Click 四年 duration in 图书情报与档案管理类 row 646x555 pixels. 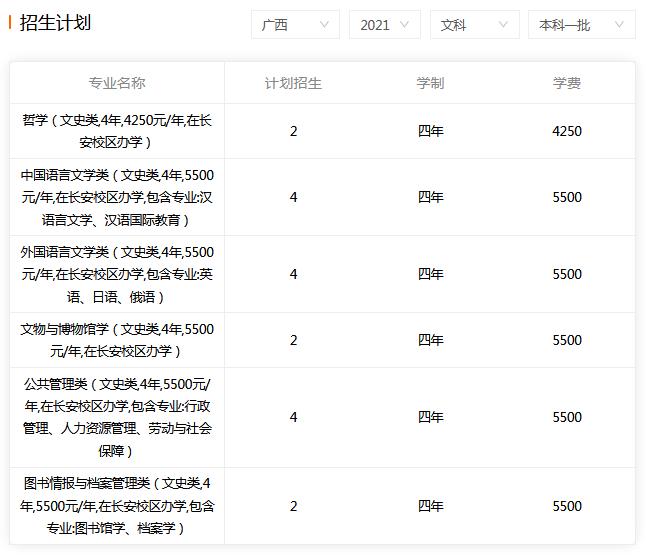point(431,506)
